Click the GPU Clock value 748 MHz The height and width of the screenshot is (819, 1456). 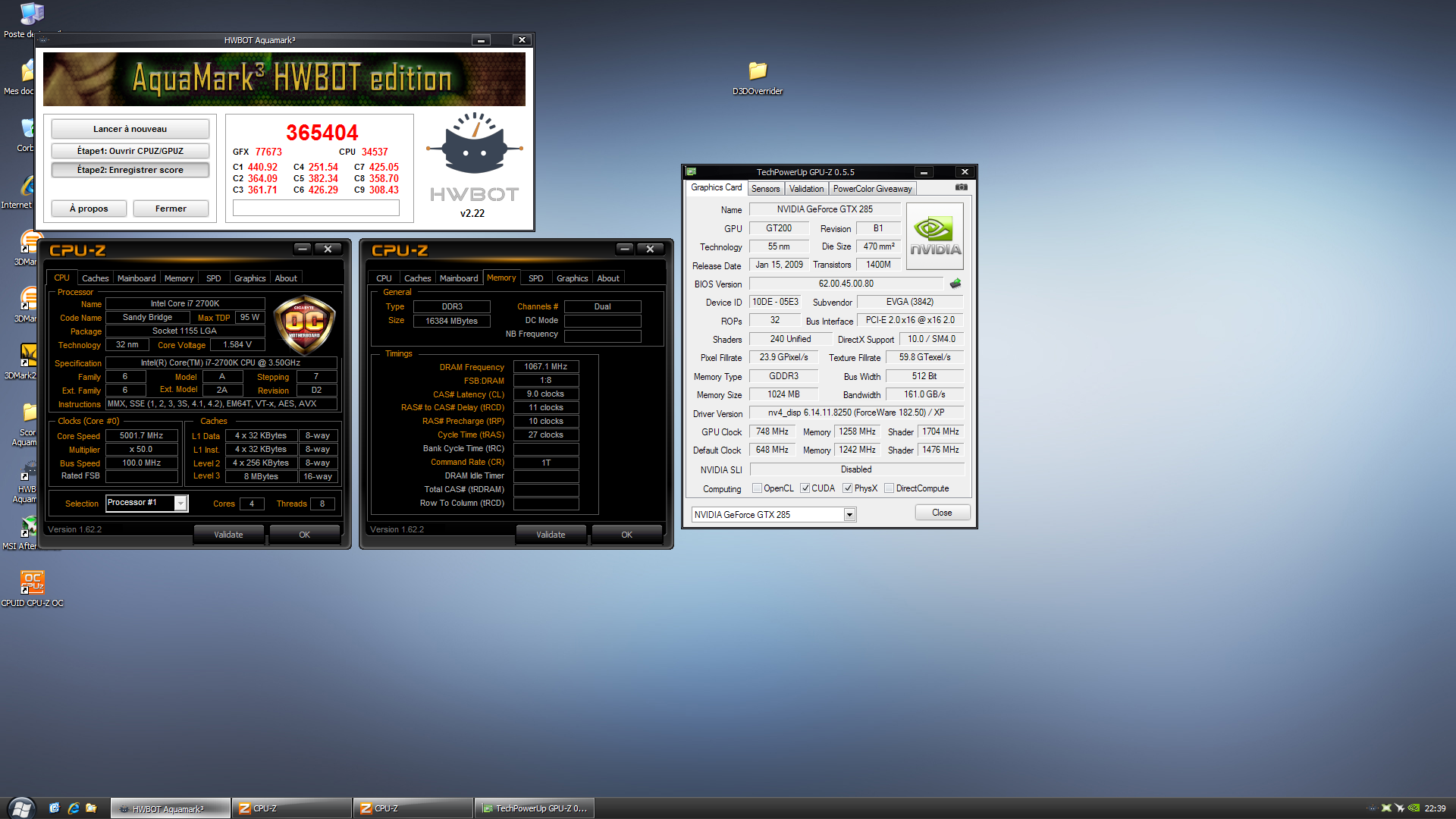coord(772,431)
